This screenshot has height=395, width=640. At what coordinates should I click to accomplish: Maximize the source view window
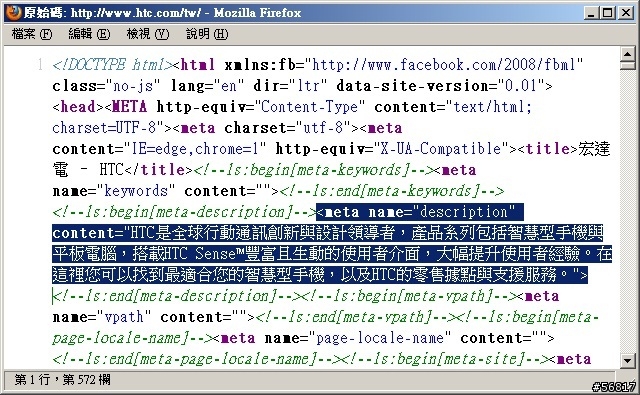(608, 13)
